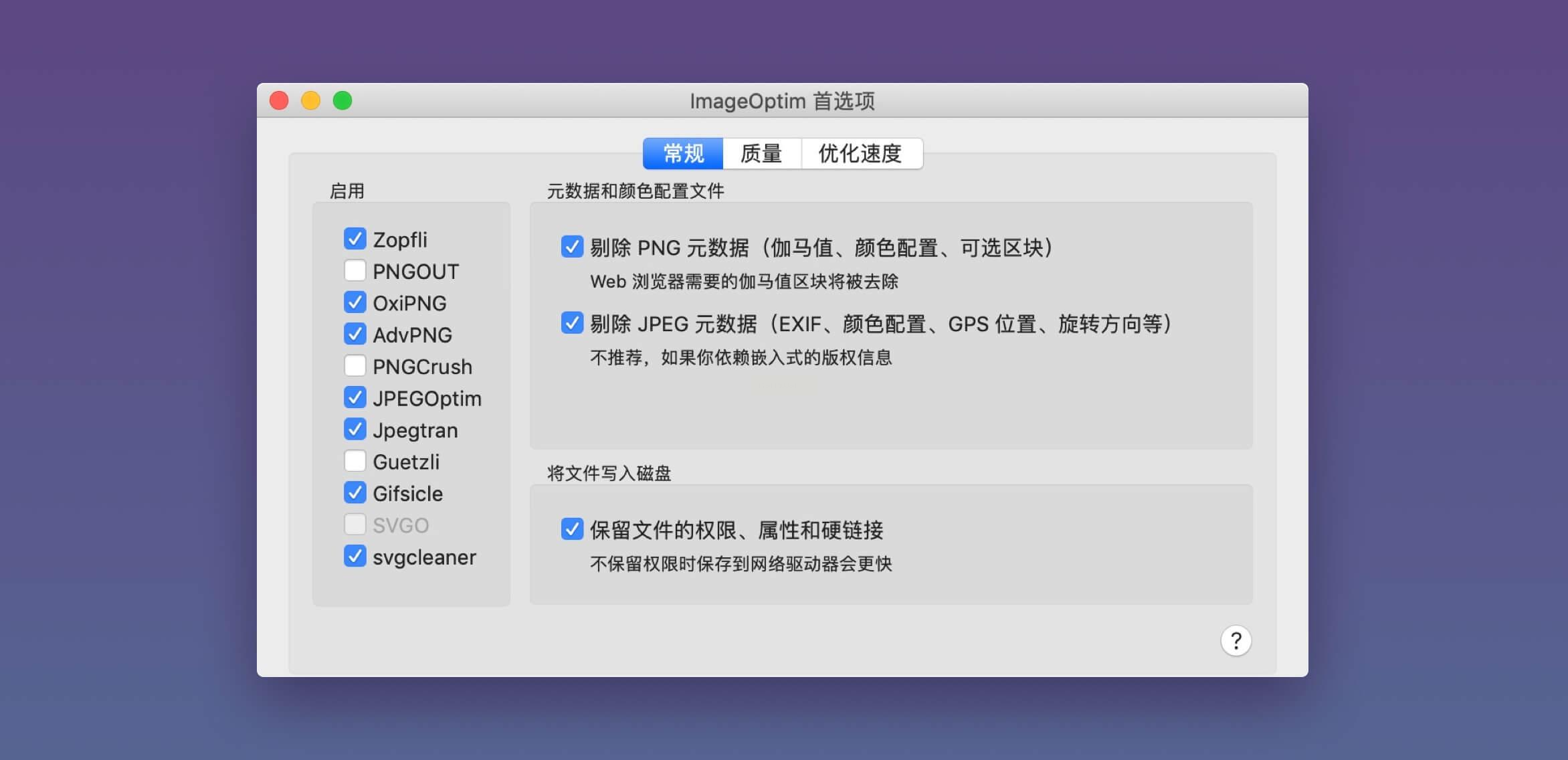
Task: Uncheck the JPEGOptim checkbox
Action: click(x=355, y=397)
